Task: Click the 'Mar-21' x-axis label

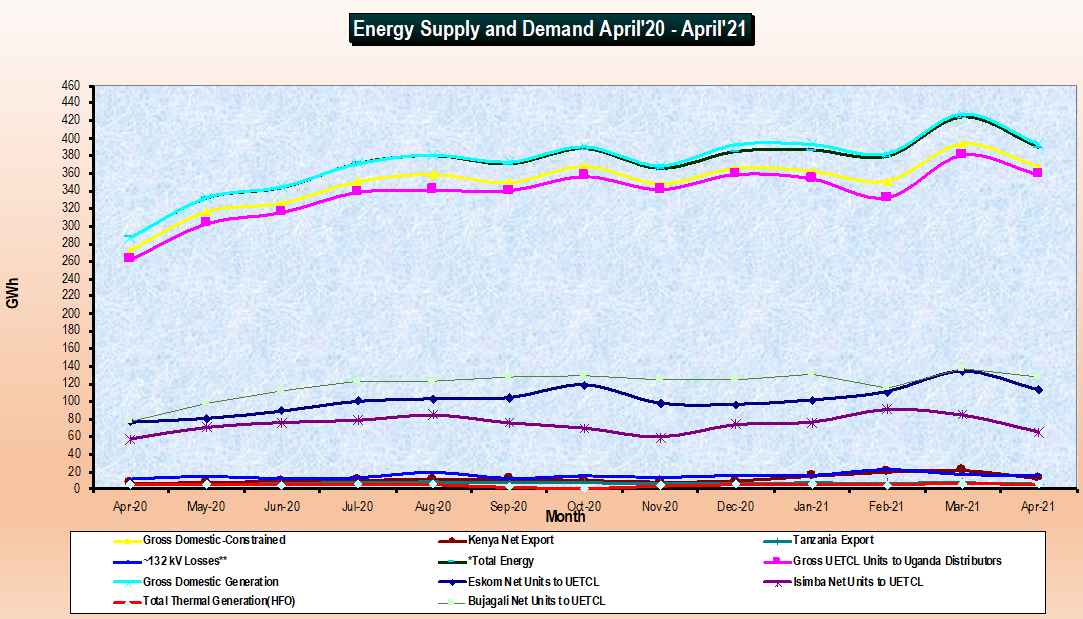Action: [961, 507]
